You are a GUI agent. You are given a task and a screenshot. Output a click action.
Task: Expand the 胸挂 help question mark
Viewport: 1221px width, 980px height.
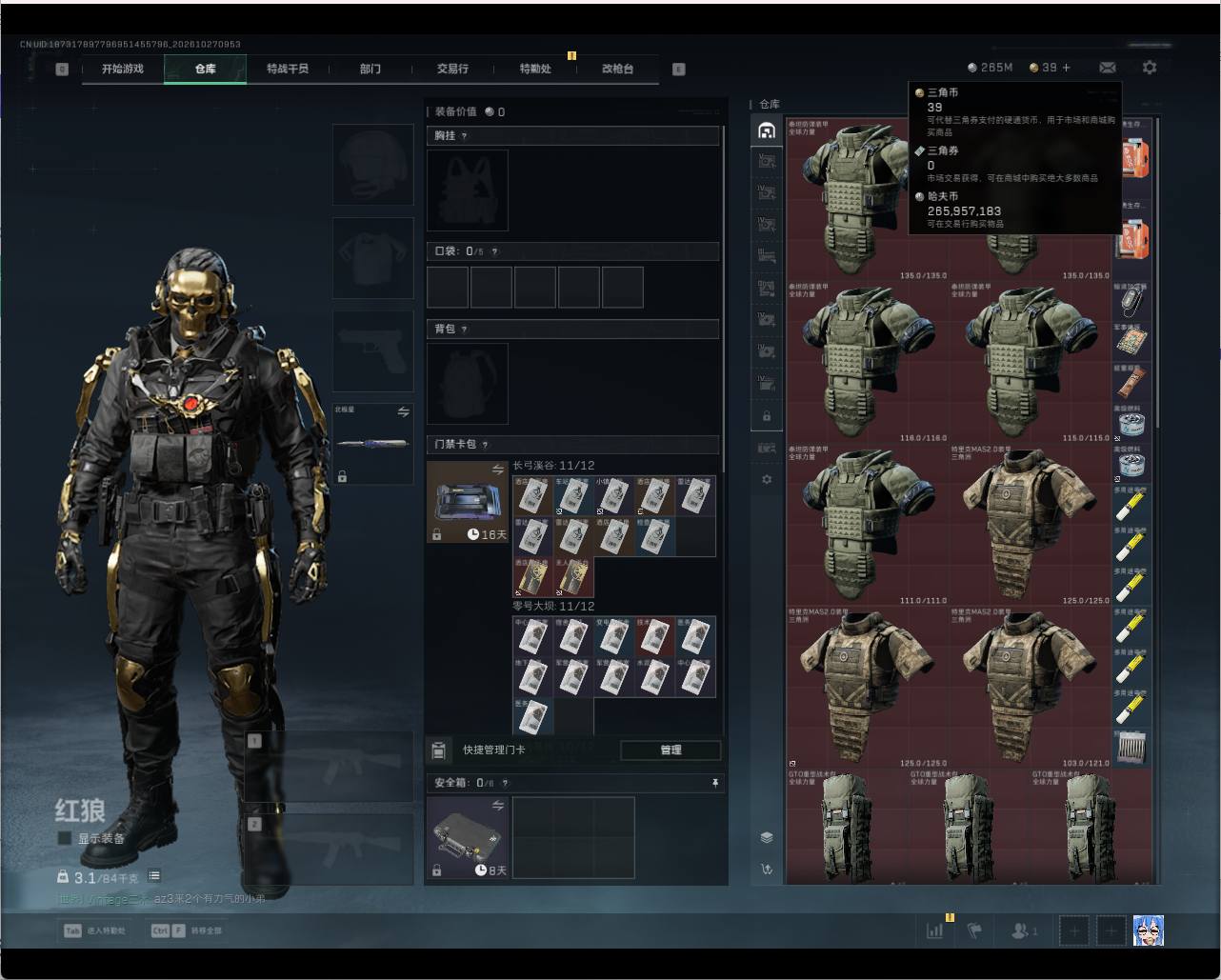pos(464,136)
